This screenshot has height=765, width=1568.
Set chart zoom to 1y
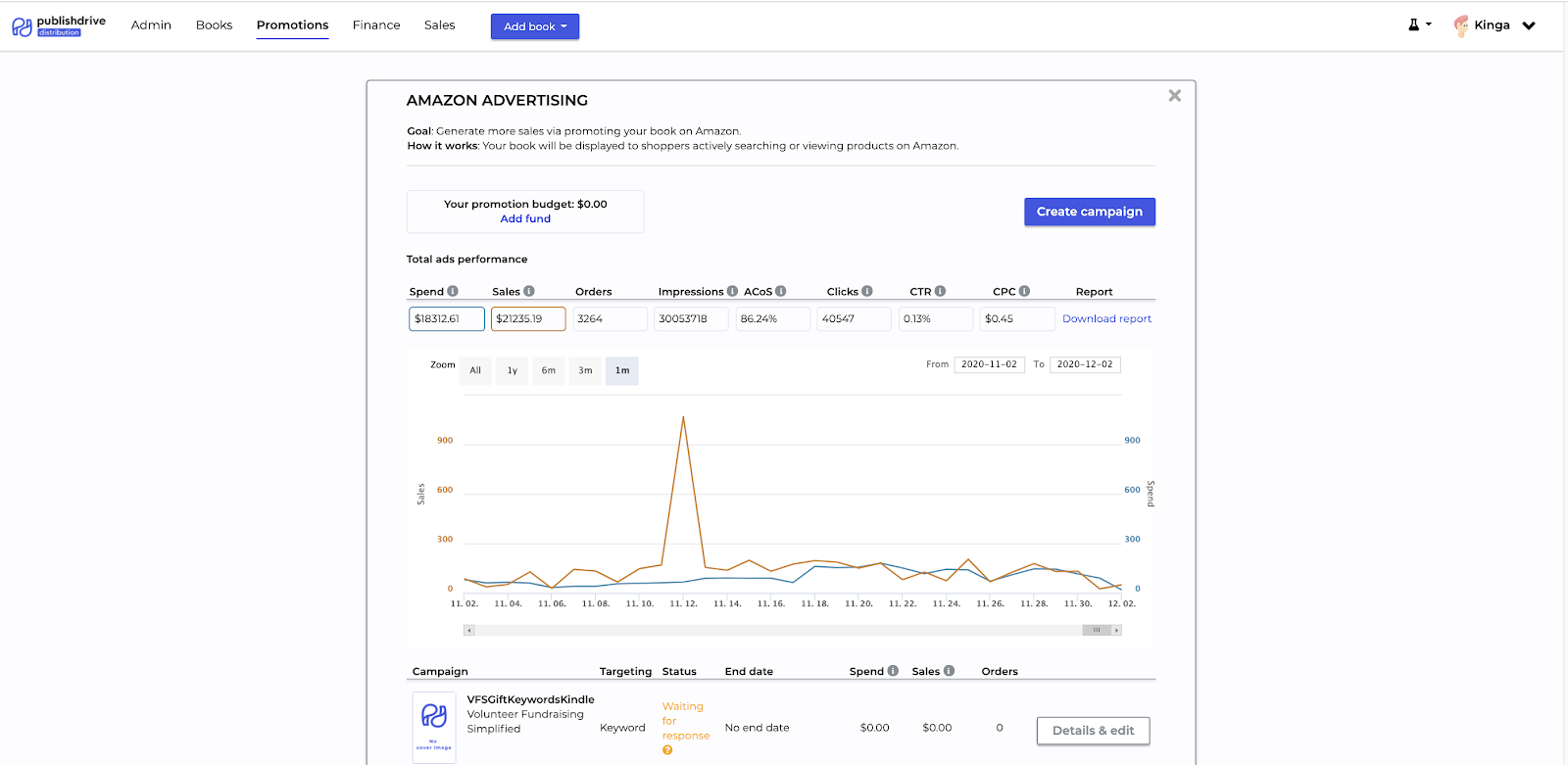[513, 370]
